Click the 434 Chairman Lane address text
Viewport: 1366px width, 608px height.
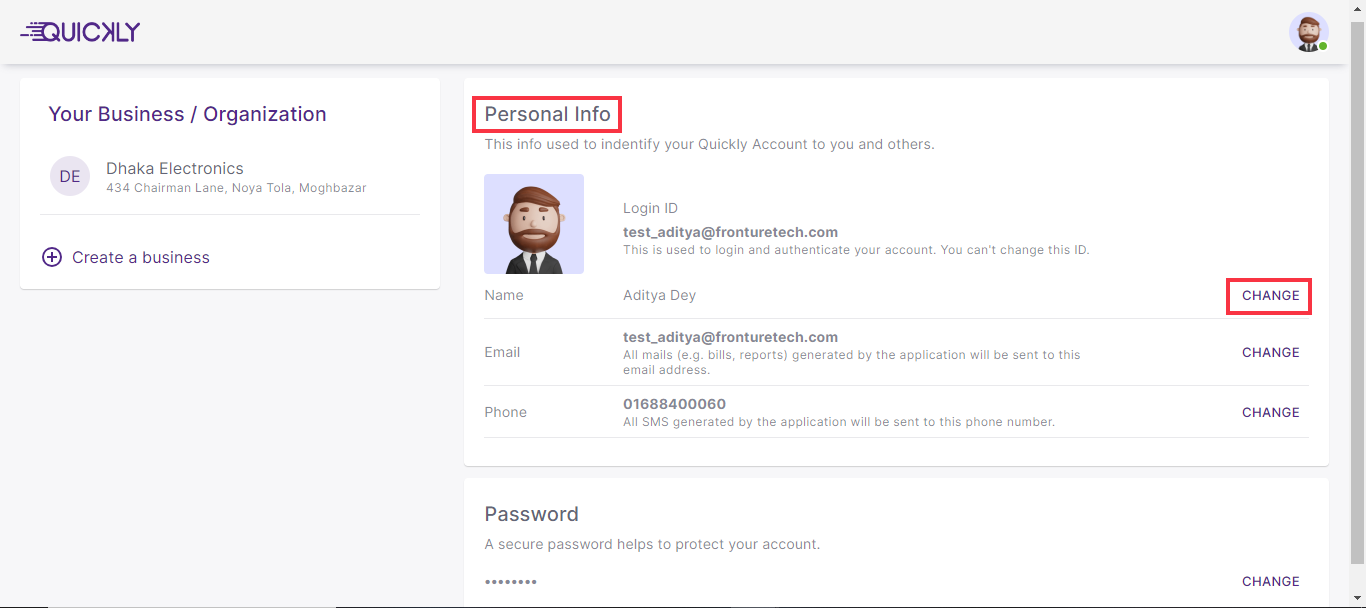tap(236, 188)
